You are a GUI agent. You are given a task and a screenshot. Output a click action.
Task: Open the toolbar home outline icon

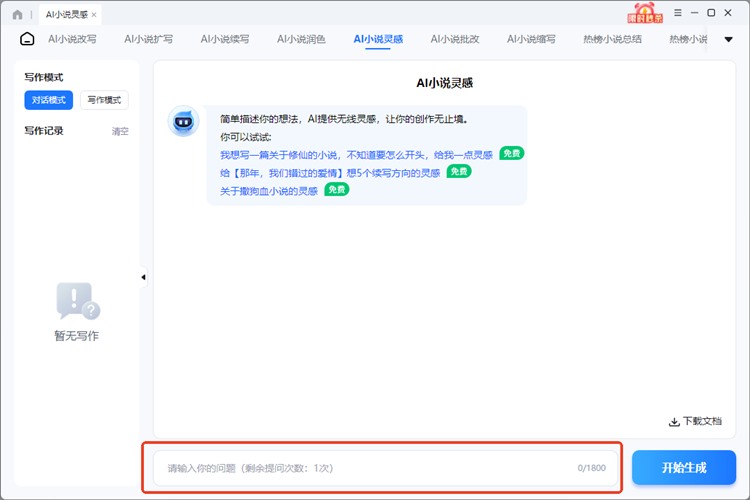tap(27, 39)
